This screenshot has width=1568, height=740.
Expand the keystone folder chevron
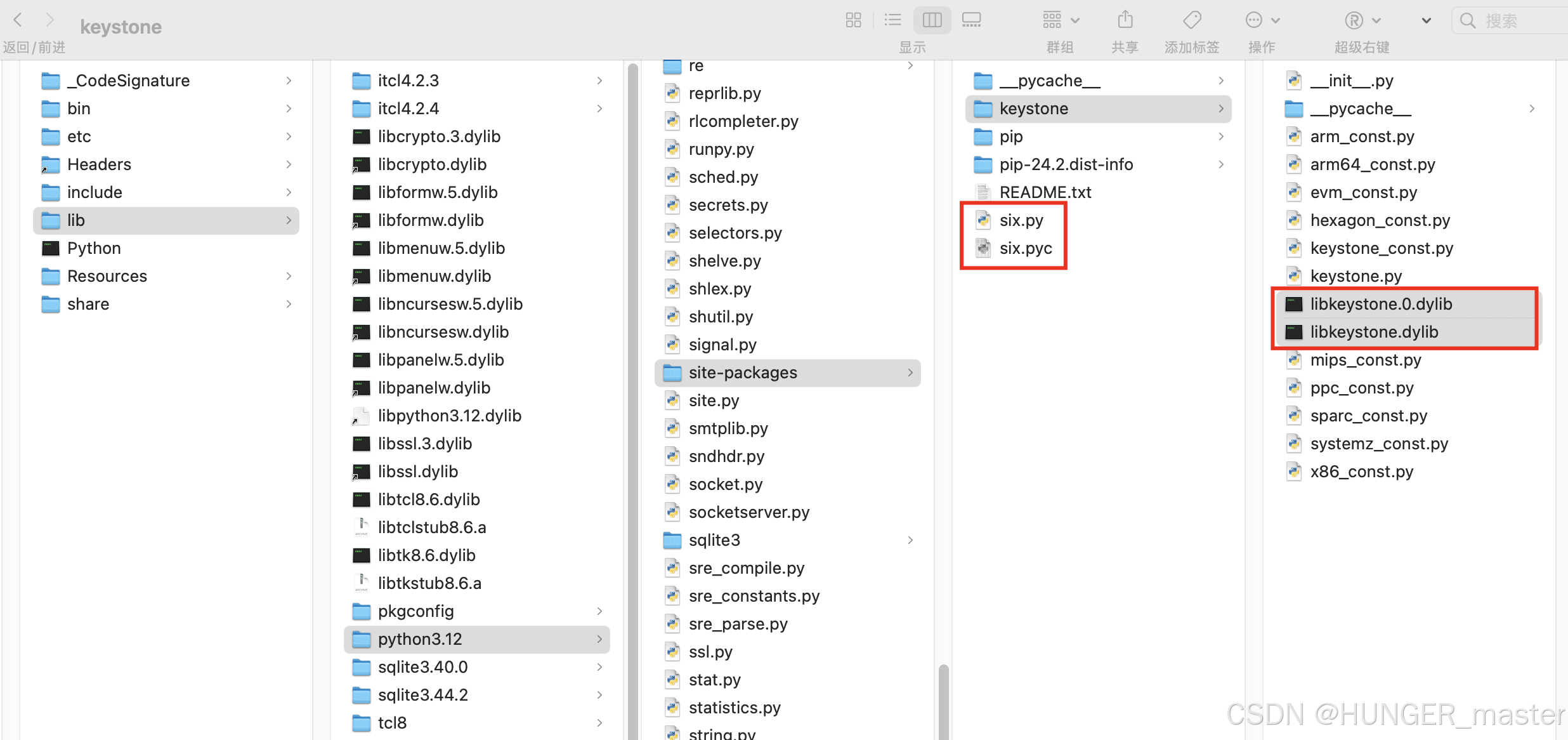click(1221, 109)
